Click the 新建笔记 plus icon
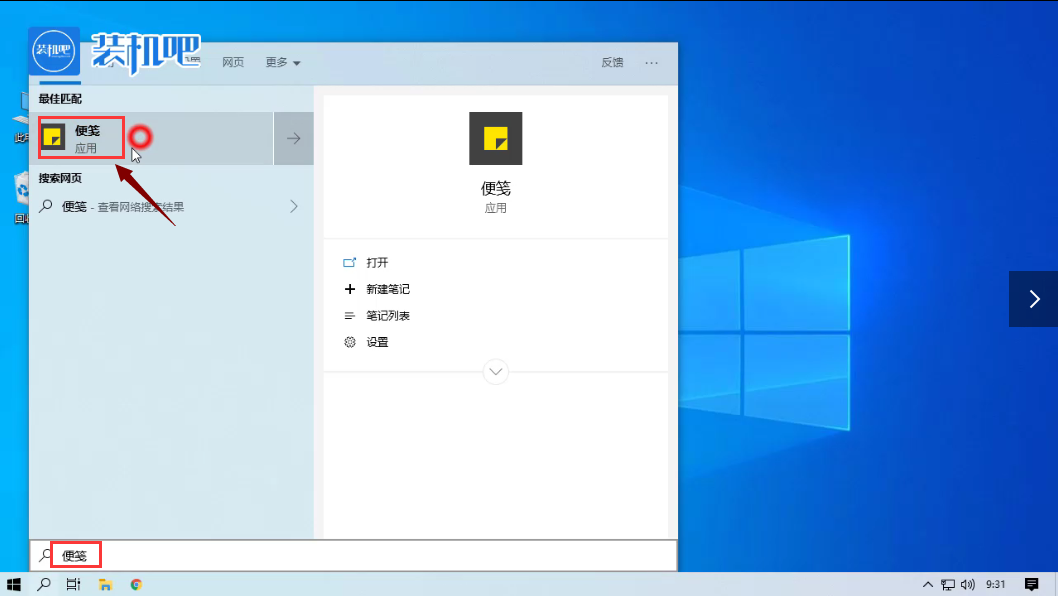This screenshot has height=596, width=1058. [349, 288]
